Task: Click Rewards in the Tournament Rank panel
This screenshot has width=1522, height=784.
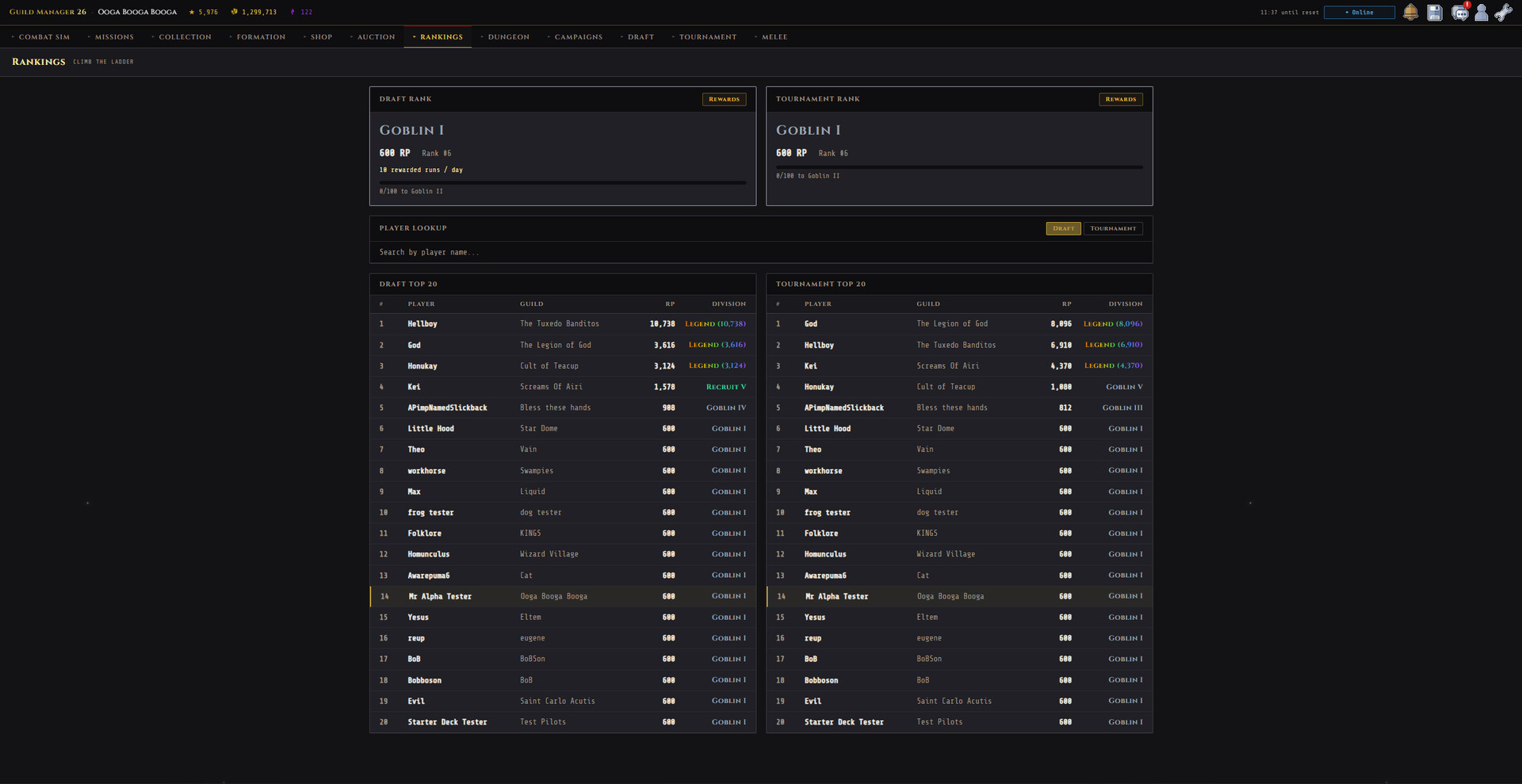Action: click(x=1121, y=99)
